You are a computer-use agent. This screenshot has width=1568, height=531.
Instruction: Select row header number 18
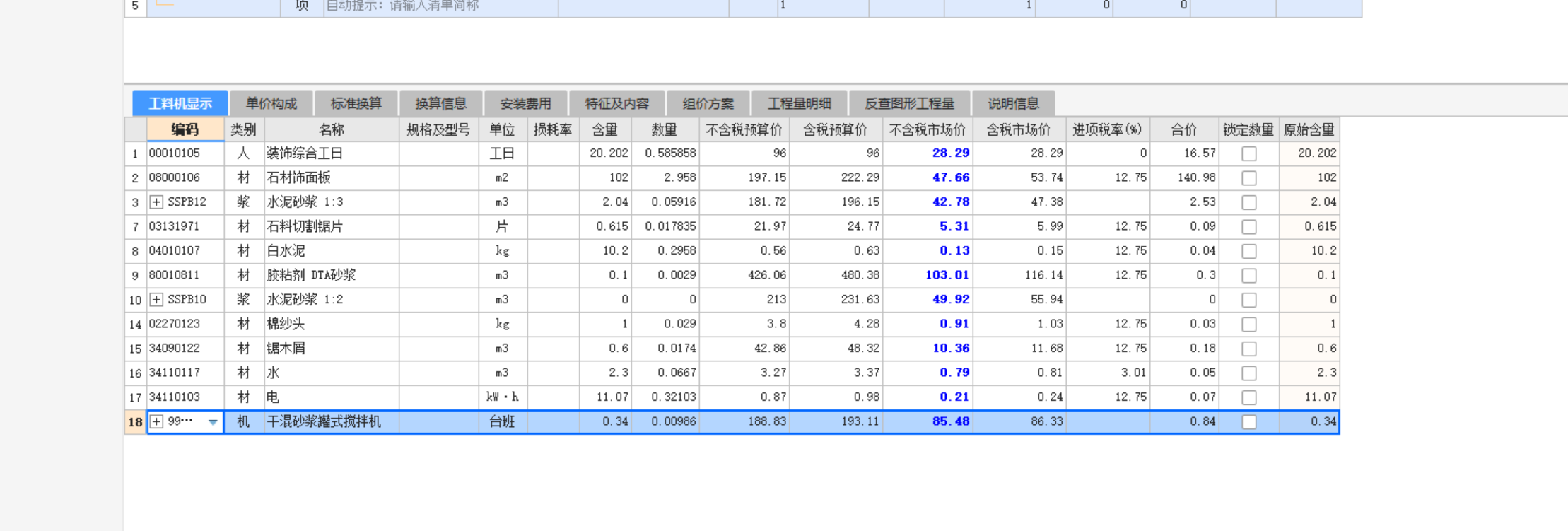pyautogui.click(x=135, y=422)
